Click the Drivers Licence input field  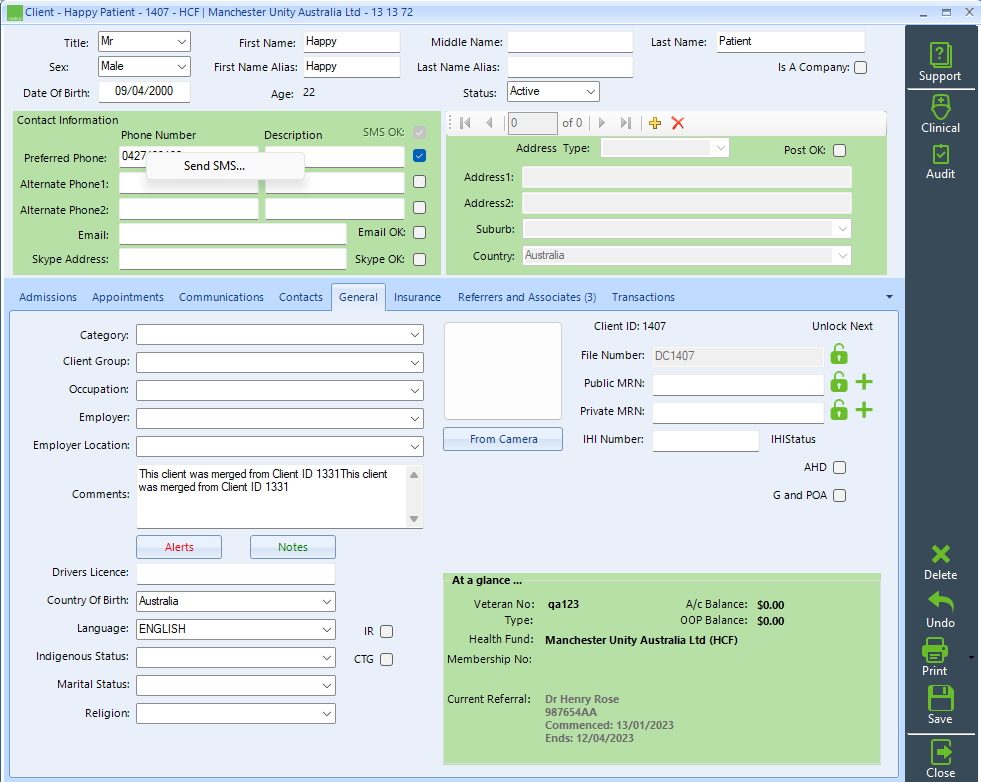pos(236,574)
